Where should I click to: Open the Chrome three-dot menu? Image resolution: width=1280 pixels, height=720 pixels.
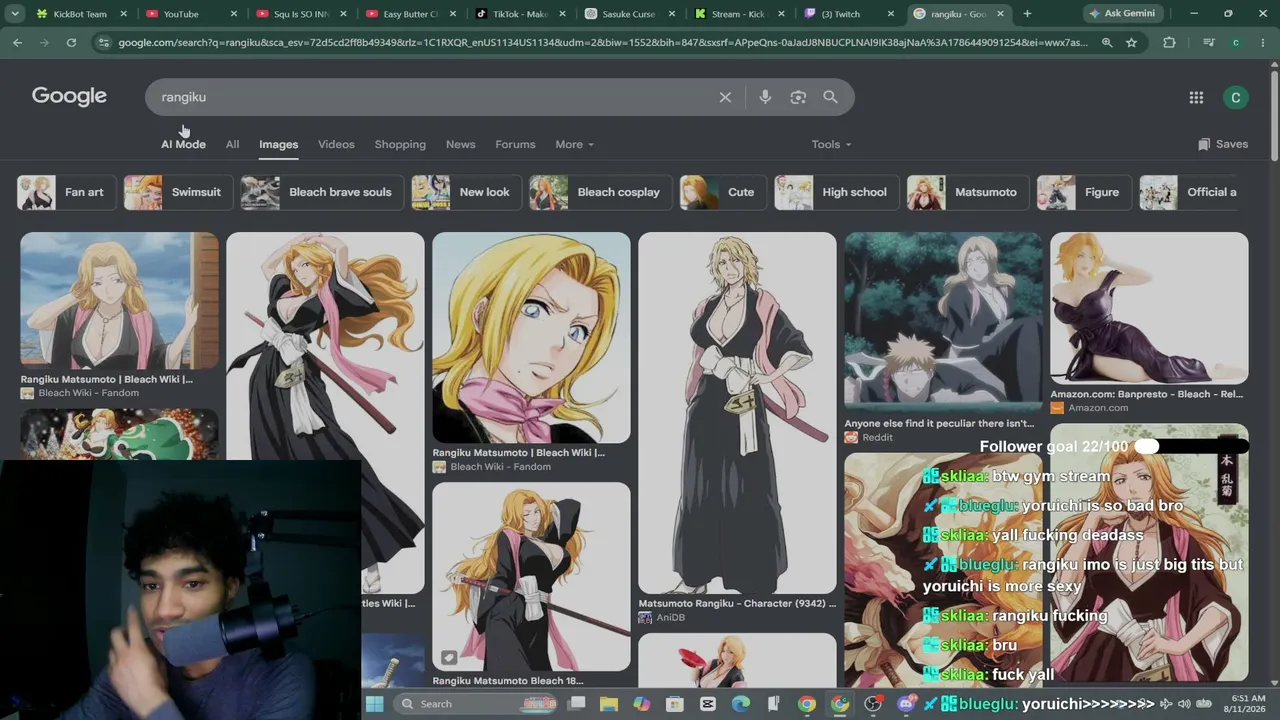point(1263,43)
